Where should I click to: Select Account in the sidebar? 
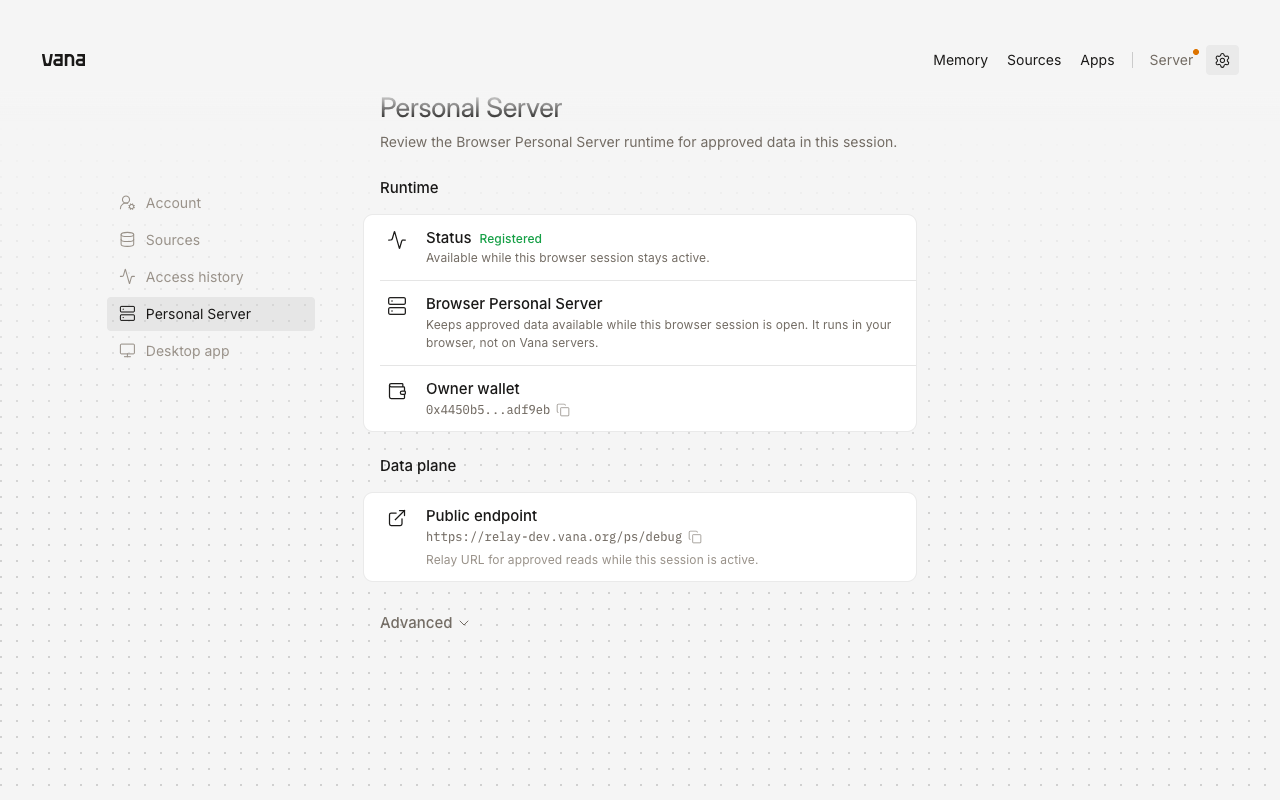click(x=211, y=203)
